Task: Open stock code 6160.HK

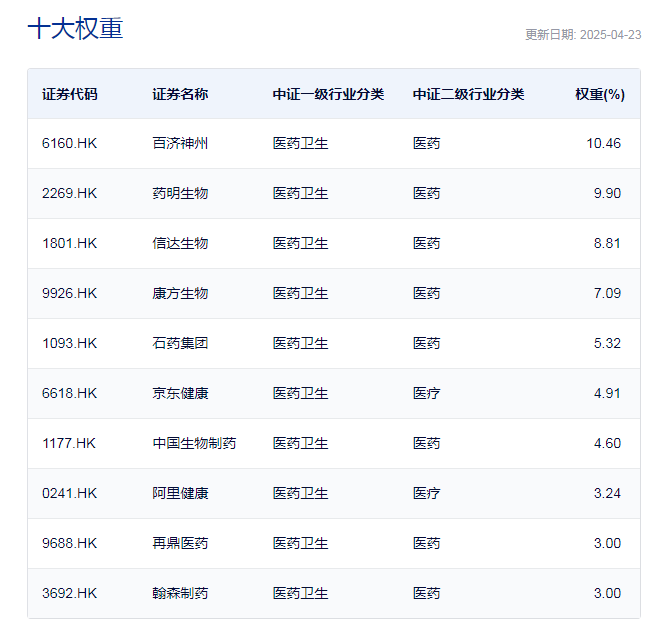Action: pos(70,143)
